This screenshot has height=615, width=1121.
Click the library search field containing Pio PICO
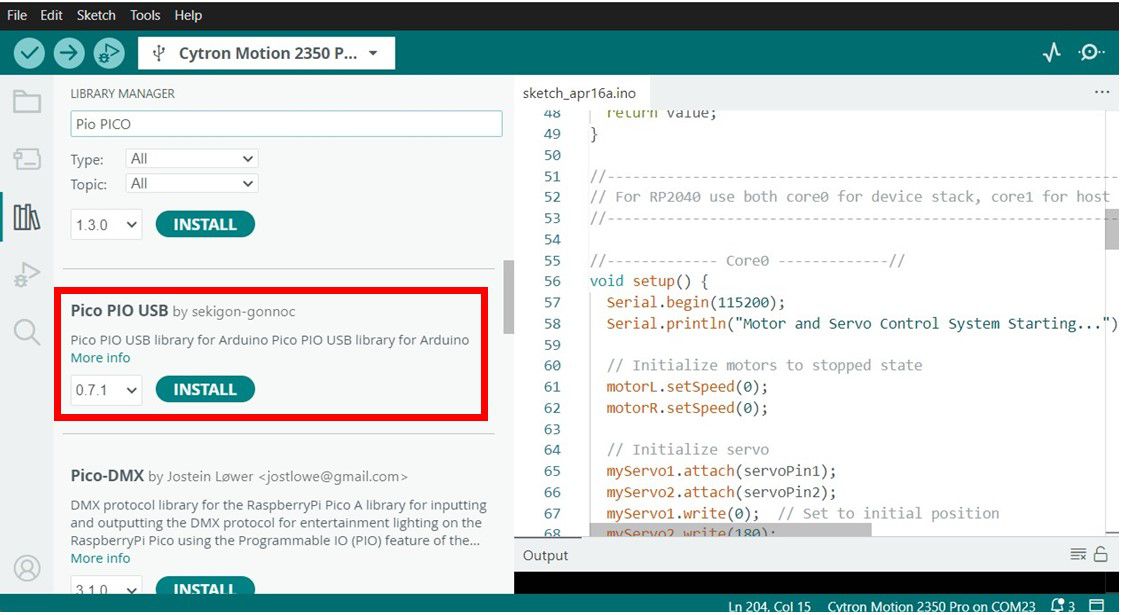[286, 124]
